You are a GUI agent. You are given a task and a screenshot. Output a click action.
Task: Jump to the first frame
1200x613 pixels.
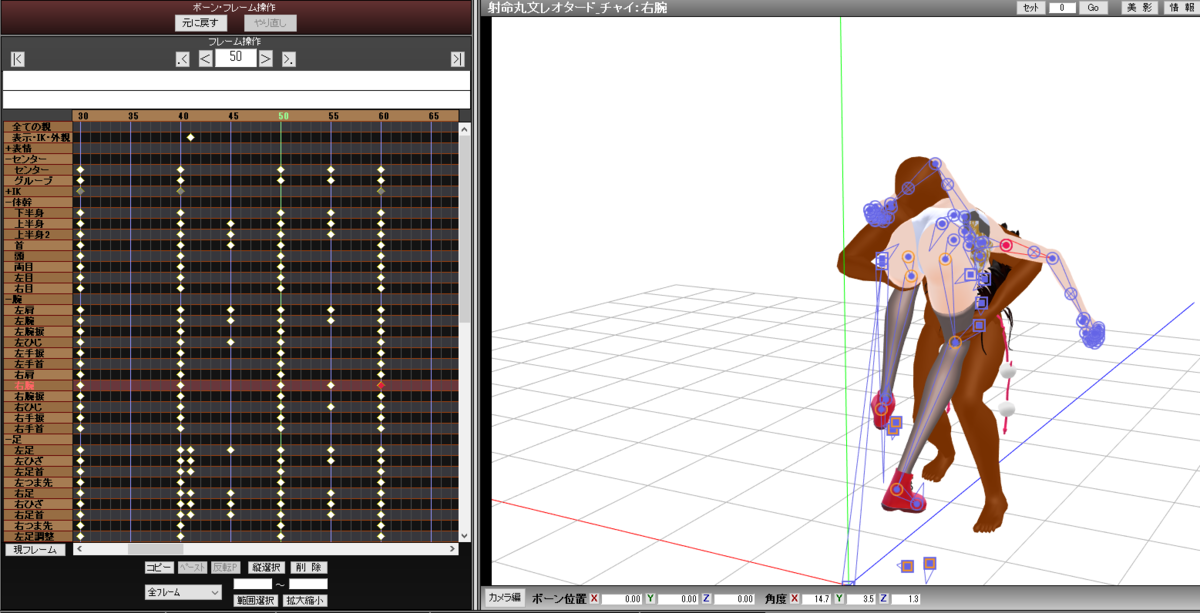pyautogui.click(x=17, y=59)
